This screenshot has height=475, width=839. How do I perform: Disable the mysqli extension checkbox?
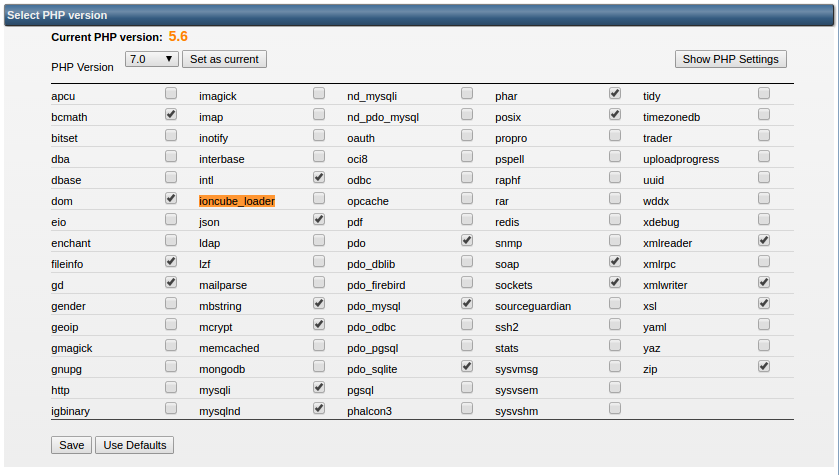319,388
